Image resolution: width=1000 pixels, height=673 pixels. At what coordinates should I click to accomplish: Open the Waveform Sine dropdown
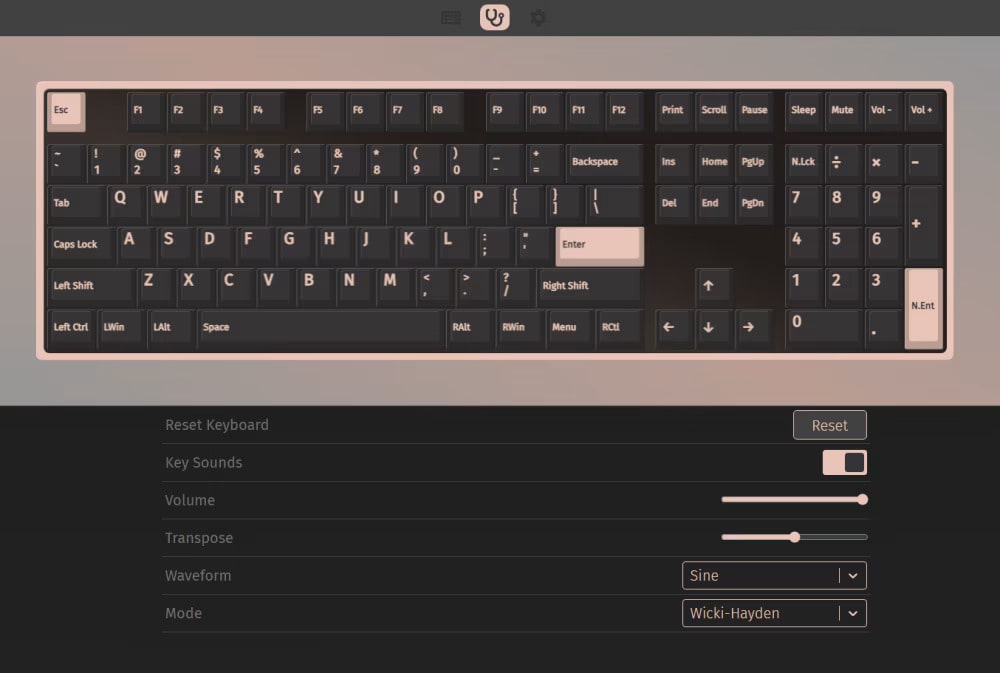coord(762,576)
